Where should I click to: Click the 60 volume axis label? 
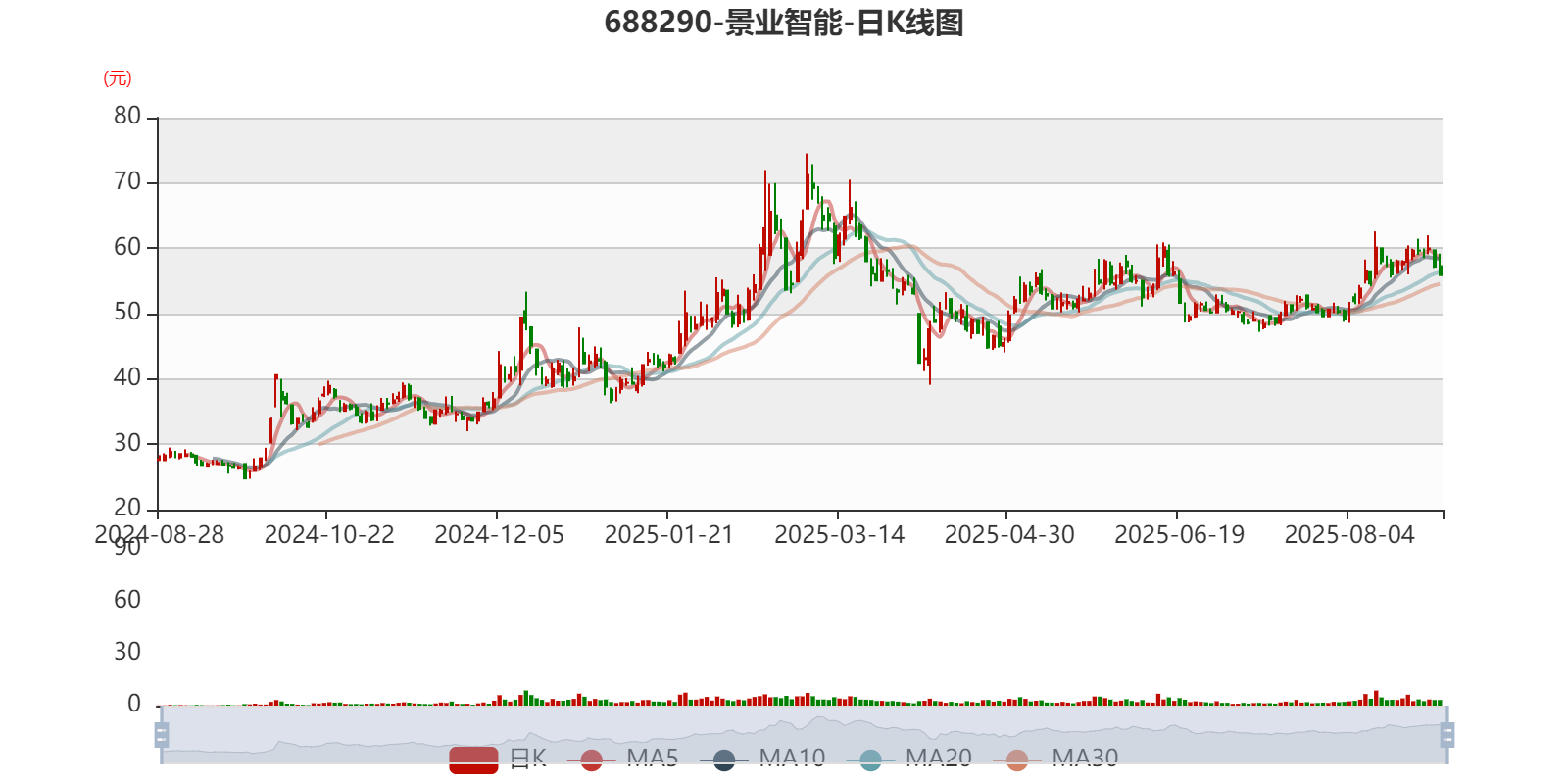coord(127,600)
